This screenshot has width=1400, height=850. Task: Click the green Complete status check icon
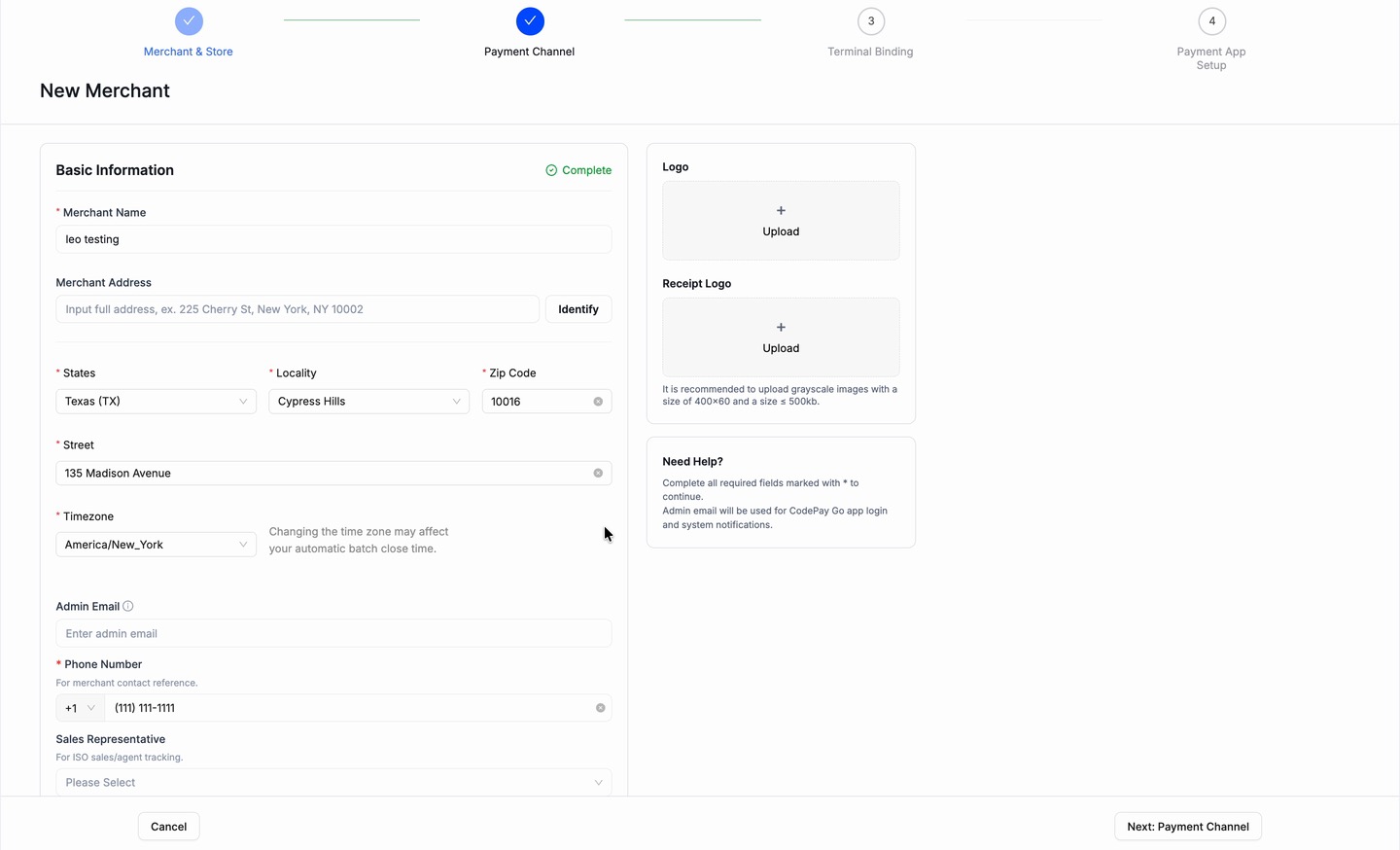coord(551,170)
